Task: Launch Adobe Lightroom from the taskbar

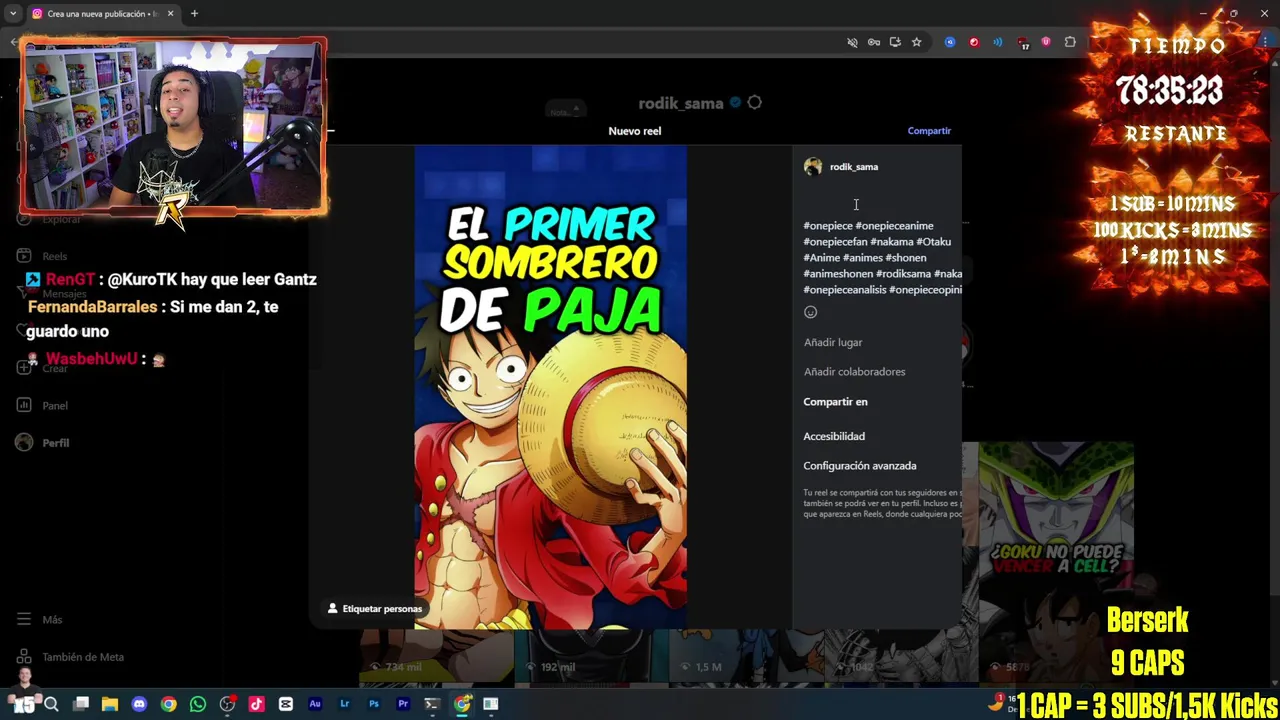Action: 344,704
